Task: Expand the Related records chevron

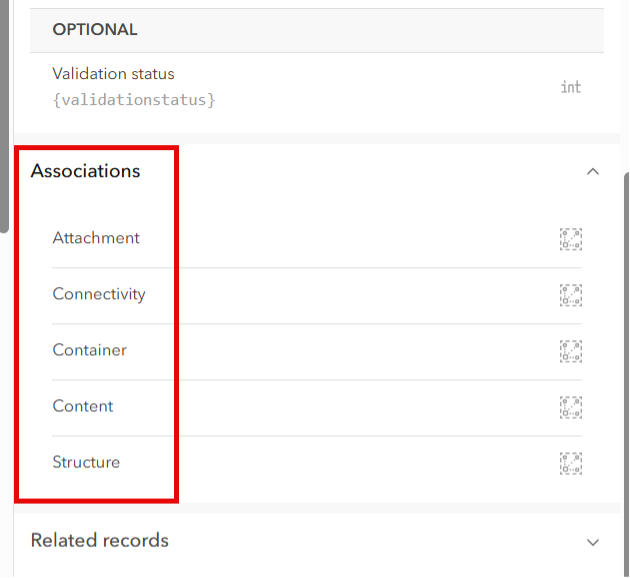Action: pos(593,542)
